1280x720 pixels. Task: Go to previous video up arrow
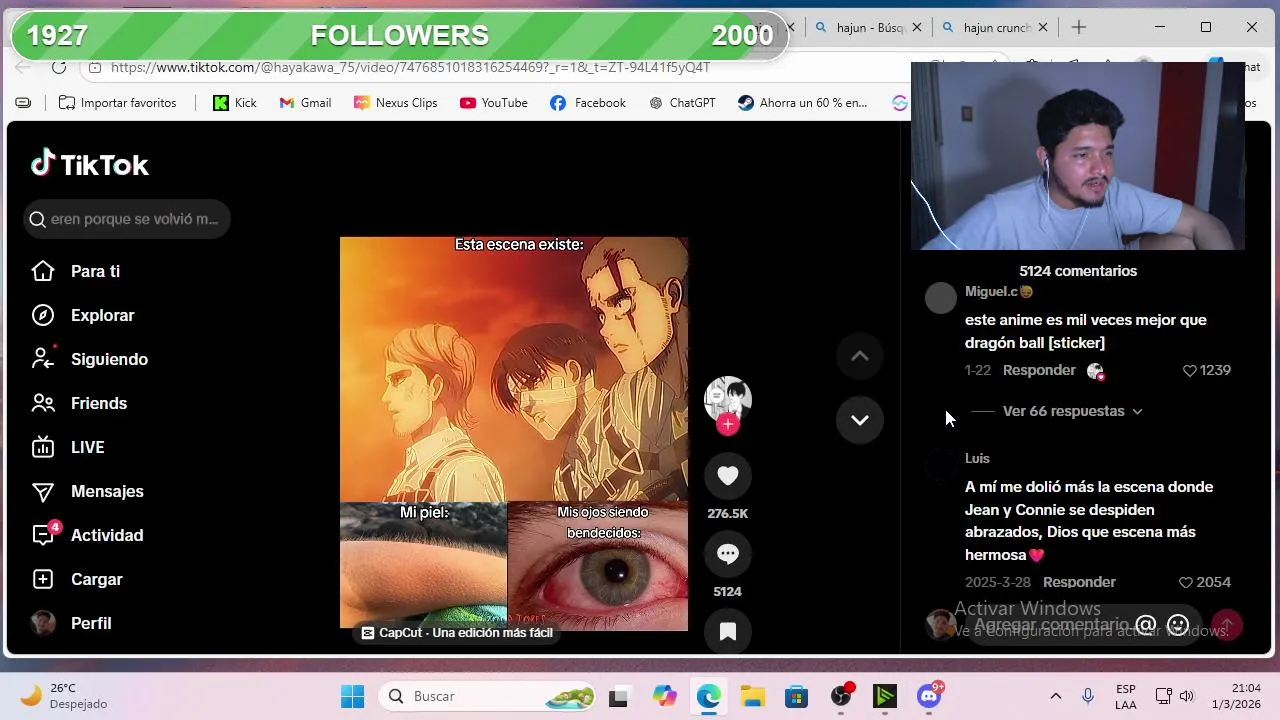(x=860, y=356)
